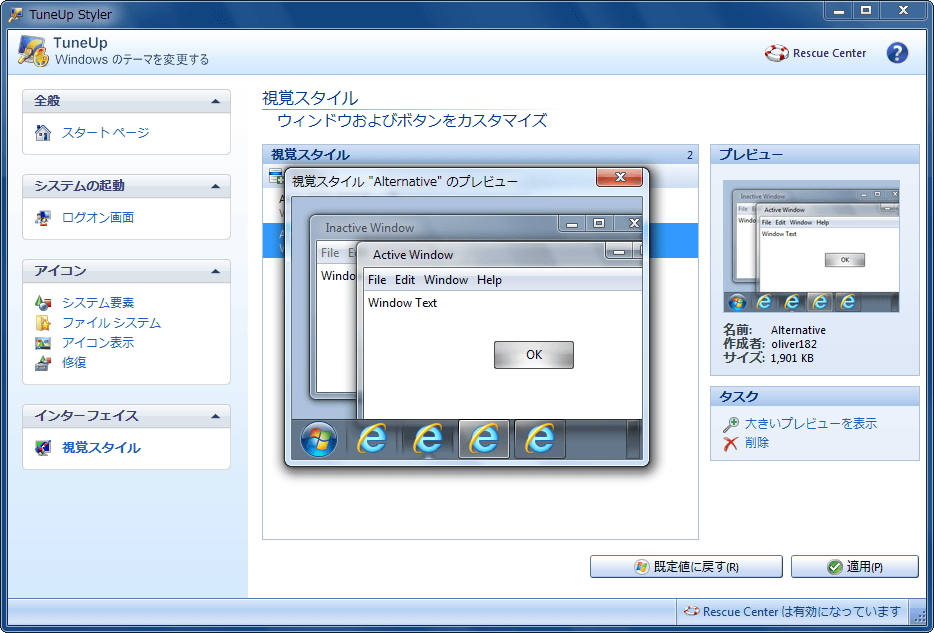
Task: Click the ログオン画面 icon
Action: click(x=43, y=218)
